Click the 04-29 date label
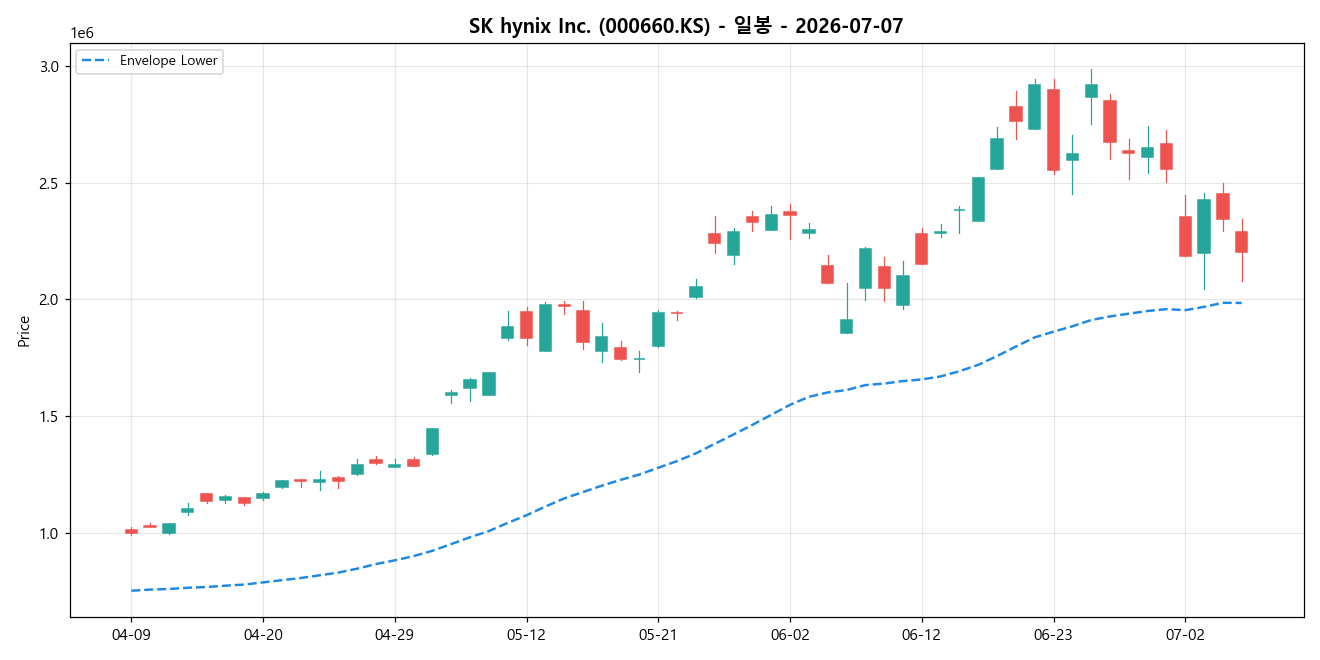1320x660 pixels. click(395, 634)
